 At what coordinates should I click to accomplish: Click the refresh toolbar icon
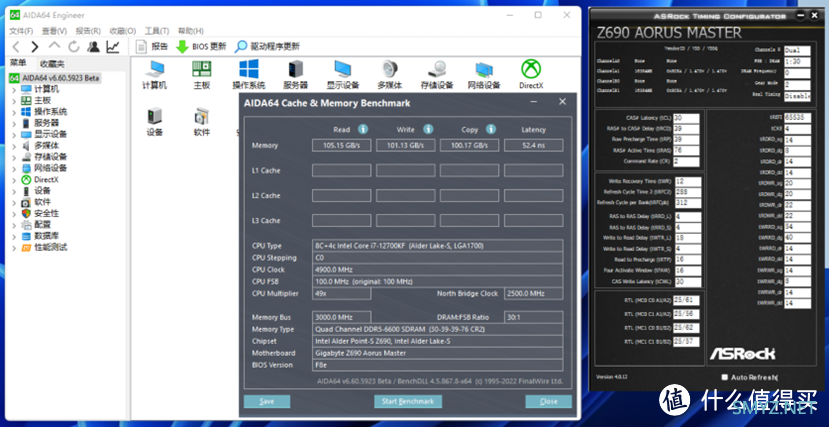pyautogui.click(x=73, y=47)
